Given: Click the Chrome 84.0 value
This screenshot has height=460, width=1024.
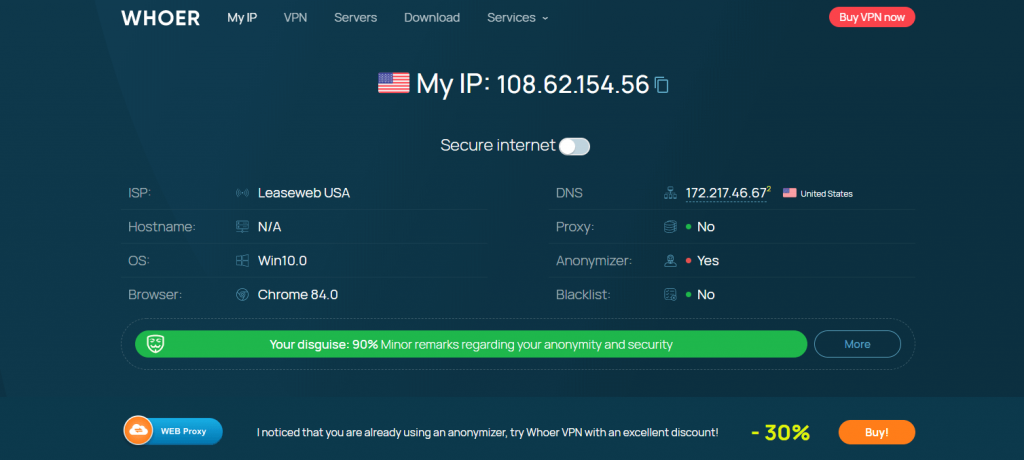Looking at the screenshot, I should [298, 295].
